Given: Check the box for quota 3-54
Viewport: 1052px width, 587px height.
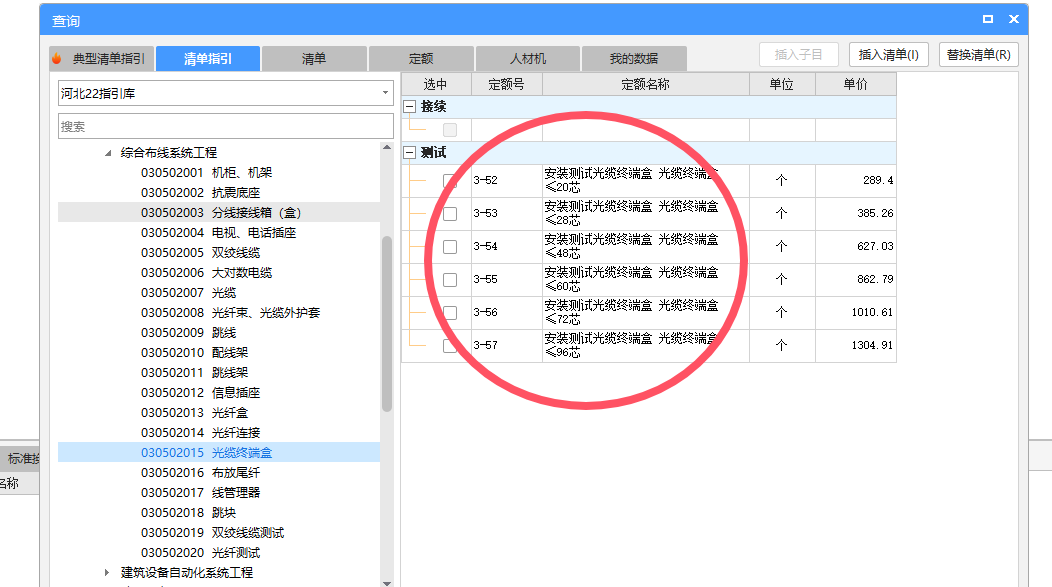Looking at the screenshot, I should (450, 246).
